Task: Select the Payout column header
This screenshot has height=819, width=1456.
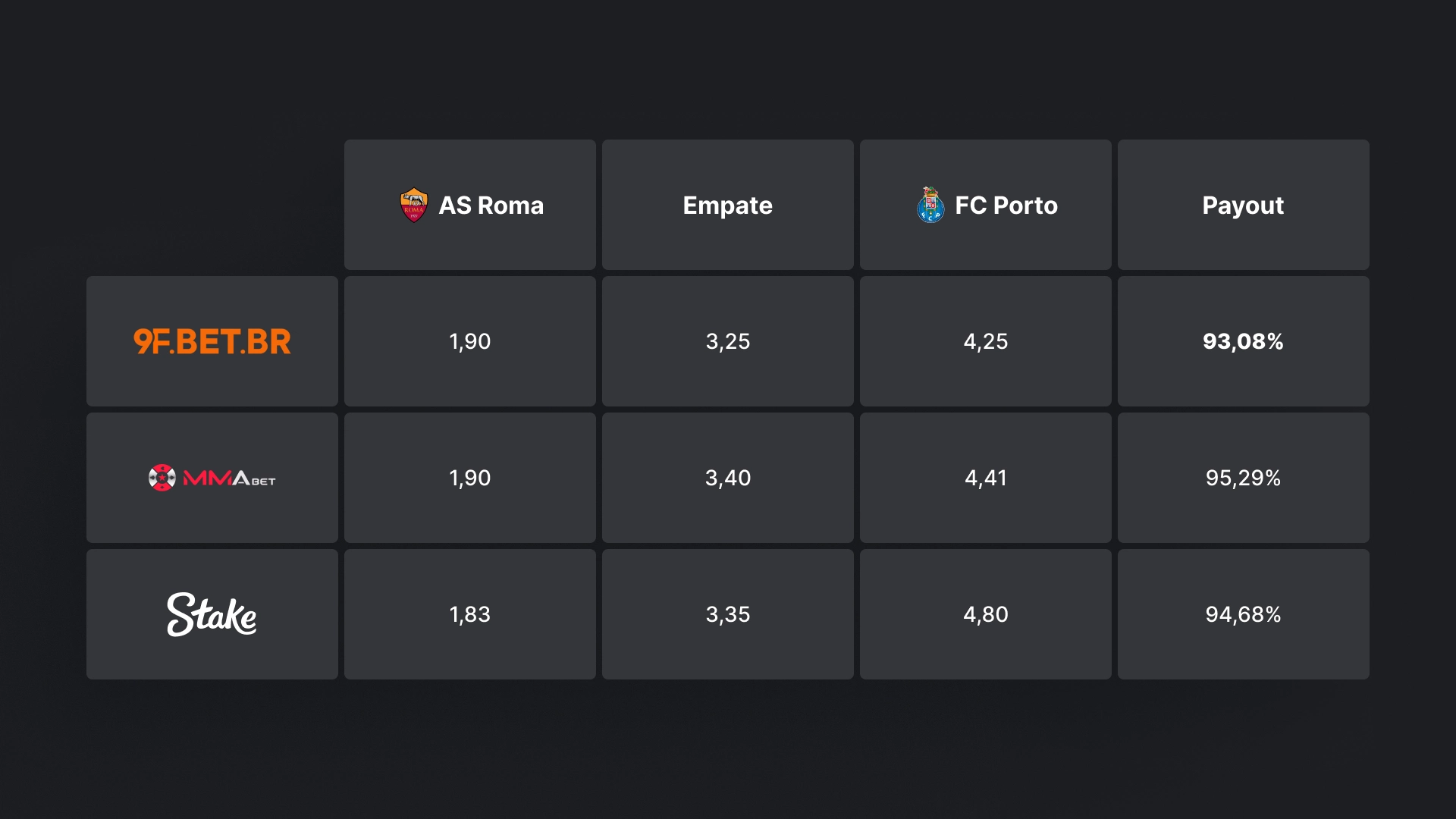Action: click(1243, 206)
